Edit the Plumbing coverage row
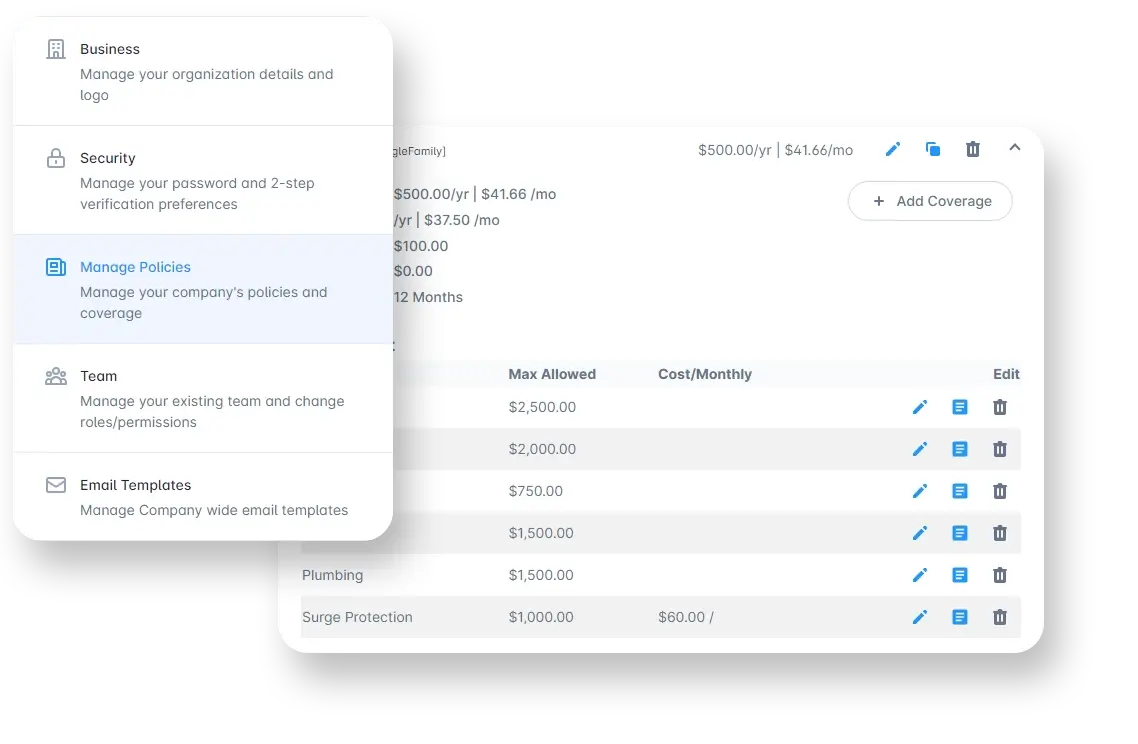 point(920,575)
